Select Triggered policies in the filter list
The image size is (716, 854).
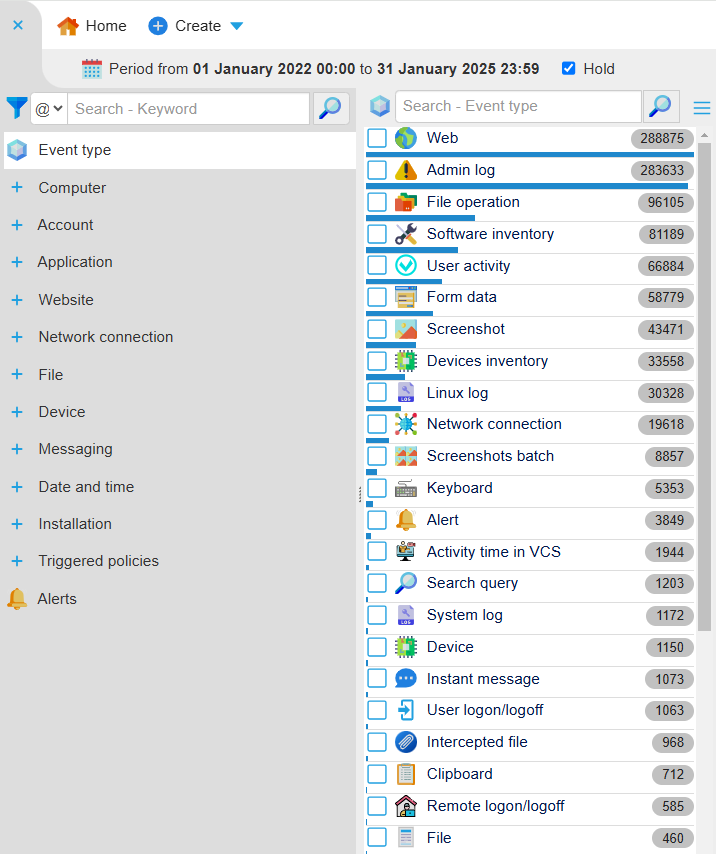point(98,561)
